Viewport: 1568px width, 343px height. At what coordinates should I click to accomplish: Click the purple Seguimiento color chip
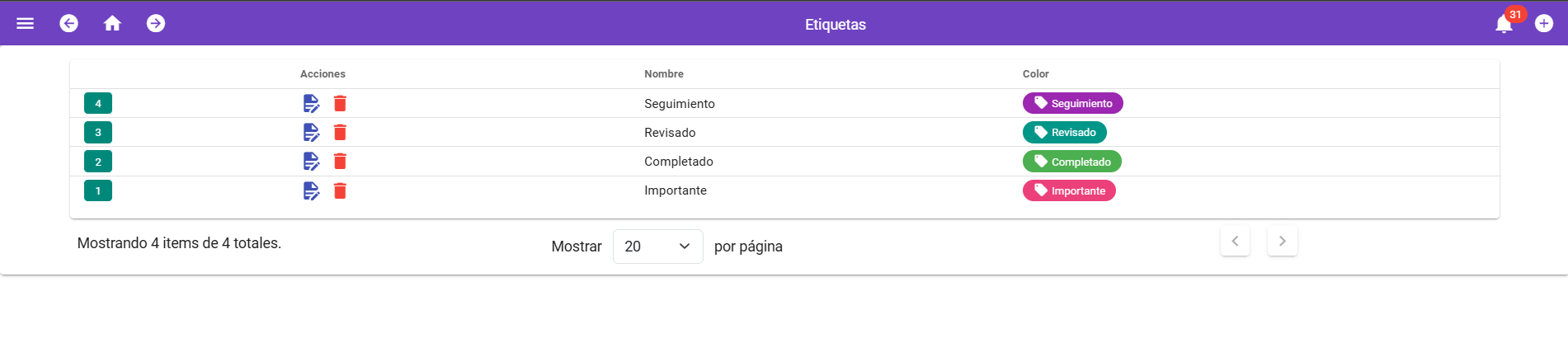1072,103
